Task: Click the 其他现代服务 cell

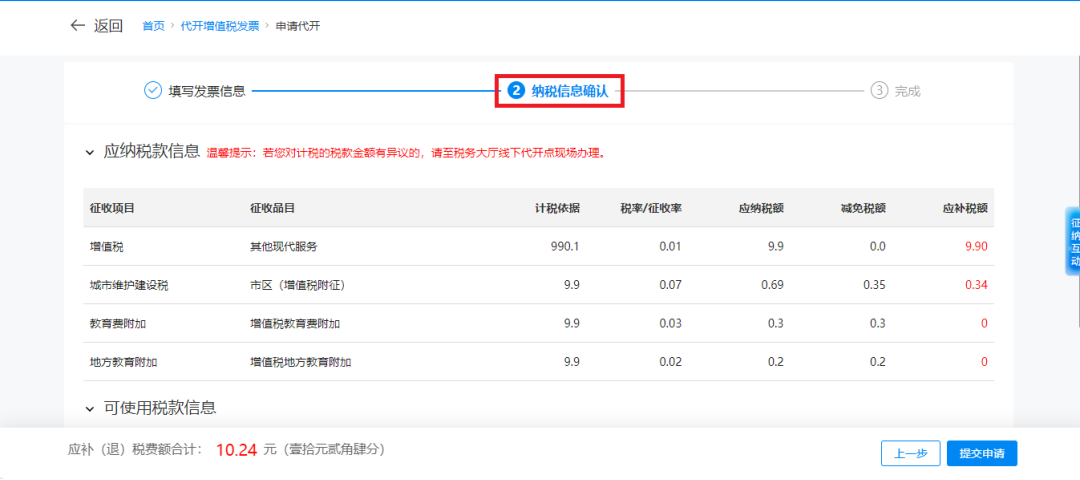Action: coord(284,247)
